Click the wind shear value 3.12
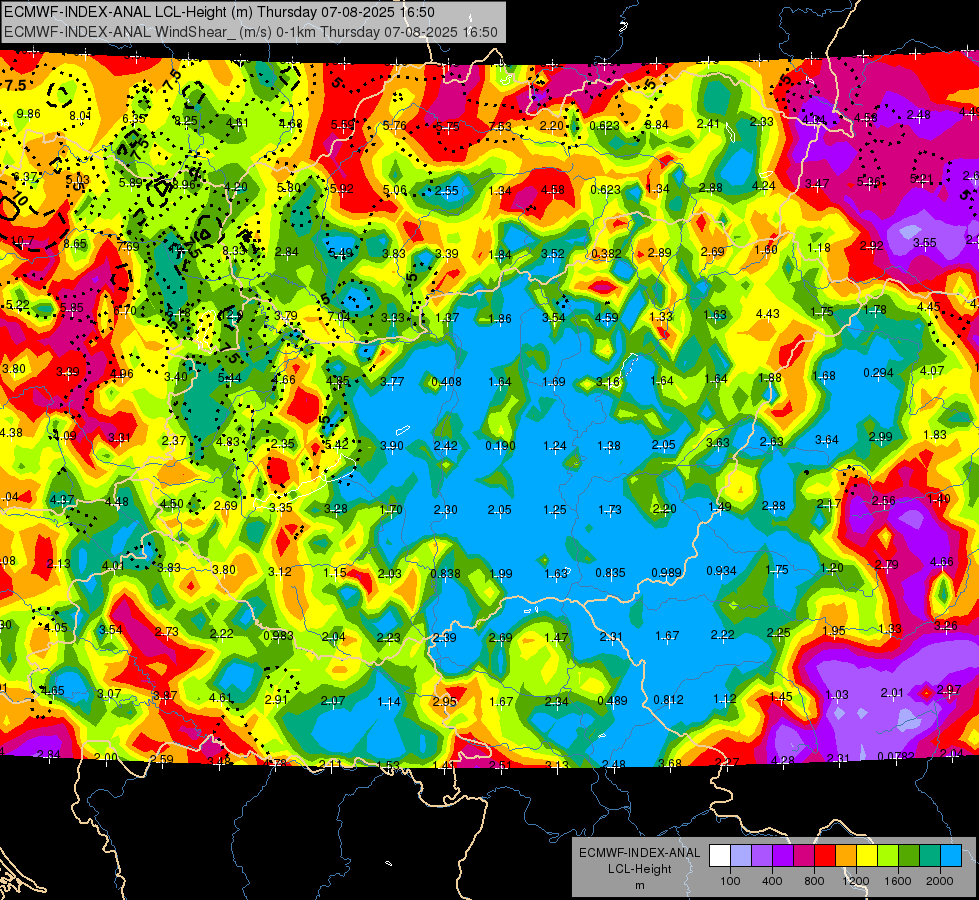Screen dimensions: 979x900 point(280,571)
